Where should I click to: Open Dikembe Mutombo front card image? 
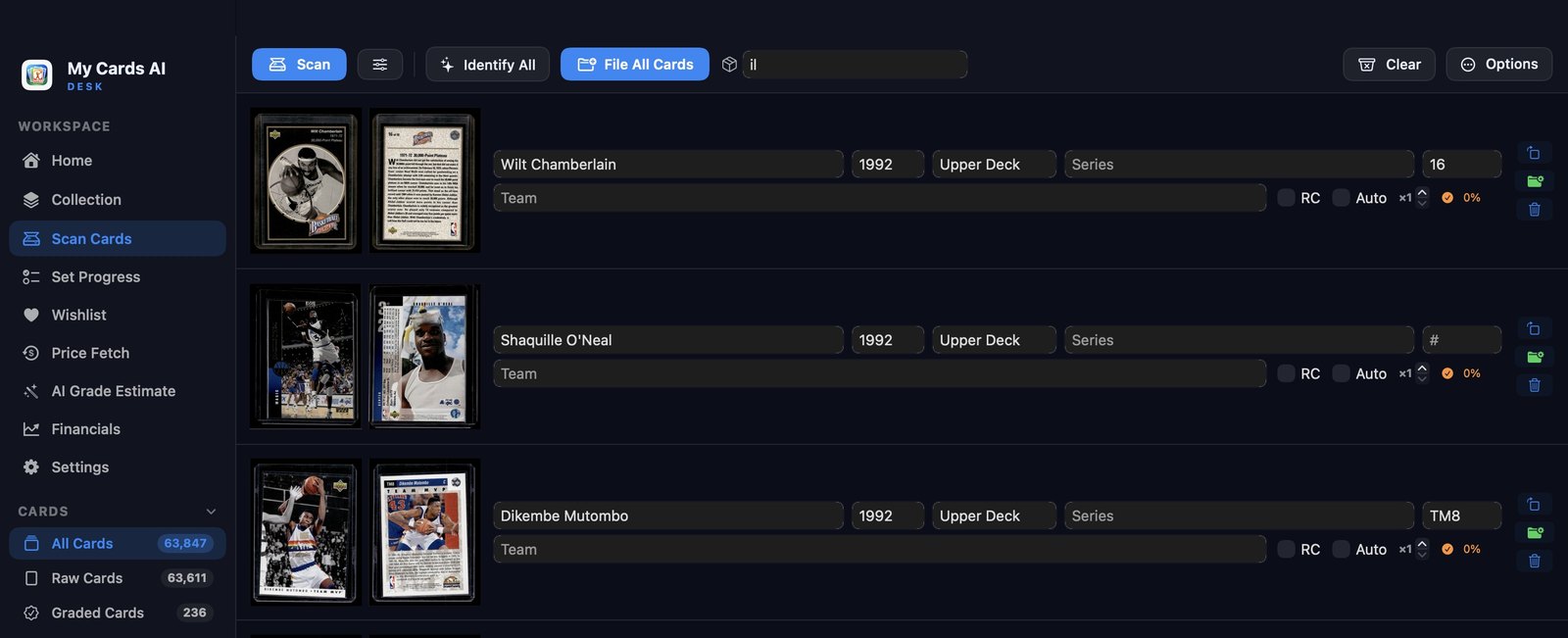point(306,532)
